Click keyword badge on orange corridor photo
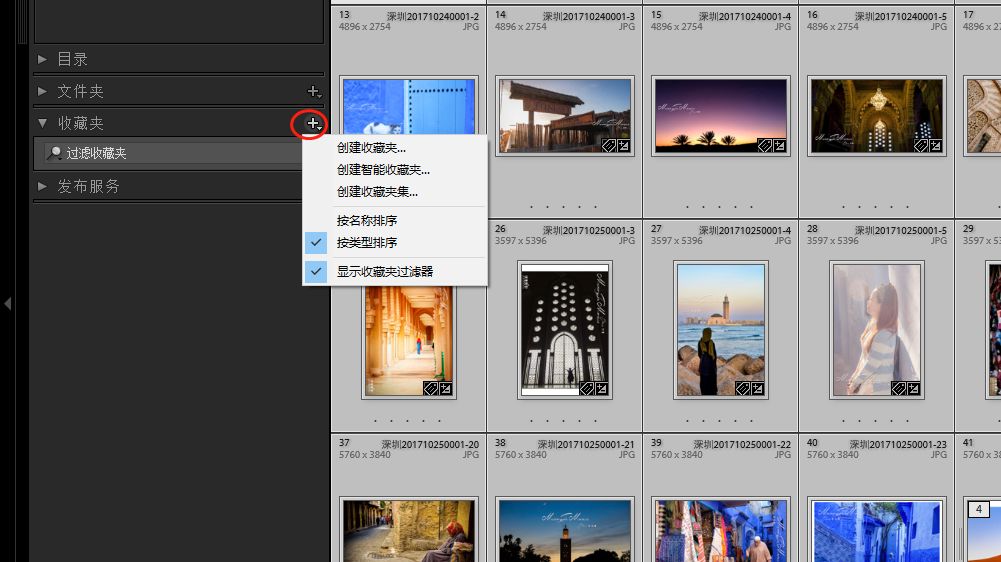The width and height of the screenshot is (1001, 562). click(x=430, y=388)
